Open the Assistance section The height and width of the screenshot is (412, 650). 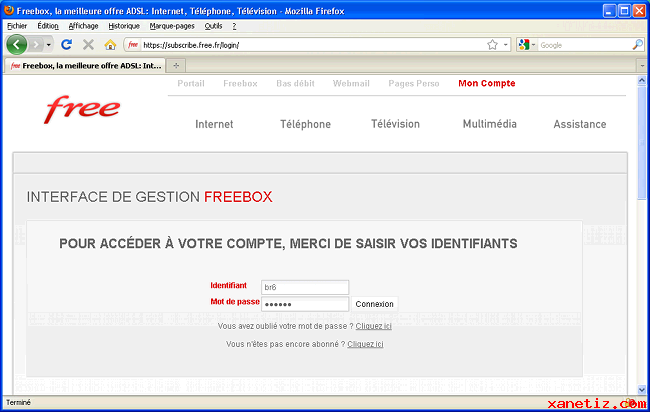point(580,124)
